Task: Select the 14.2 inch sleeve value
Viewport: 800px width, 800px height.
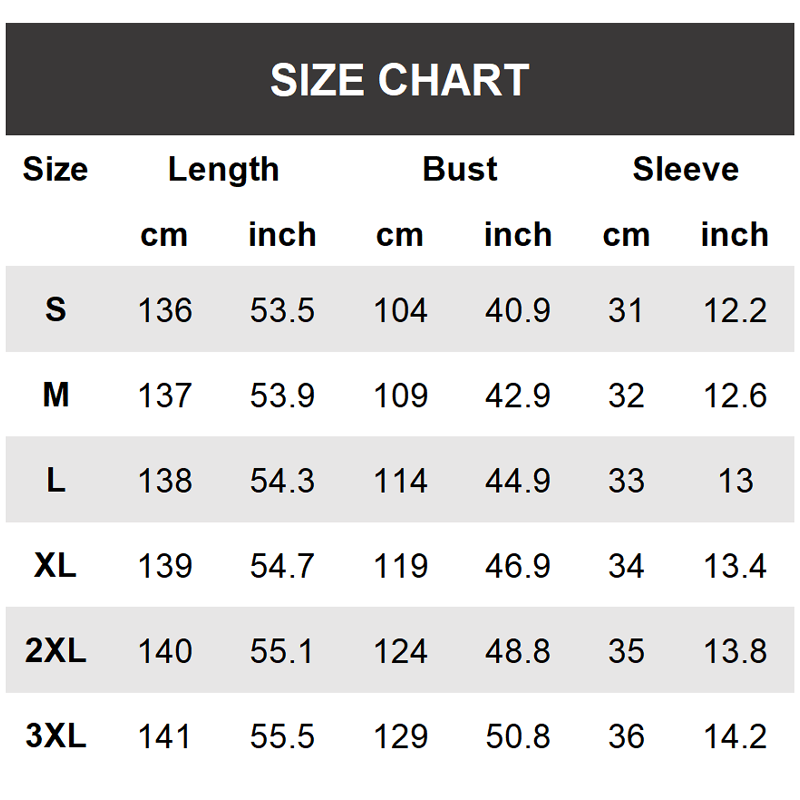Action: (735, 737)
